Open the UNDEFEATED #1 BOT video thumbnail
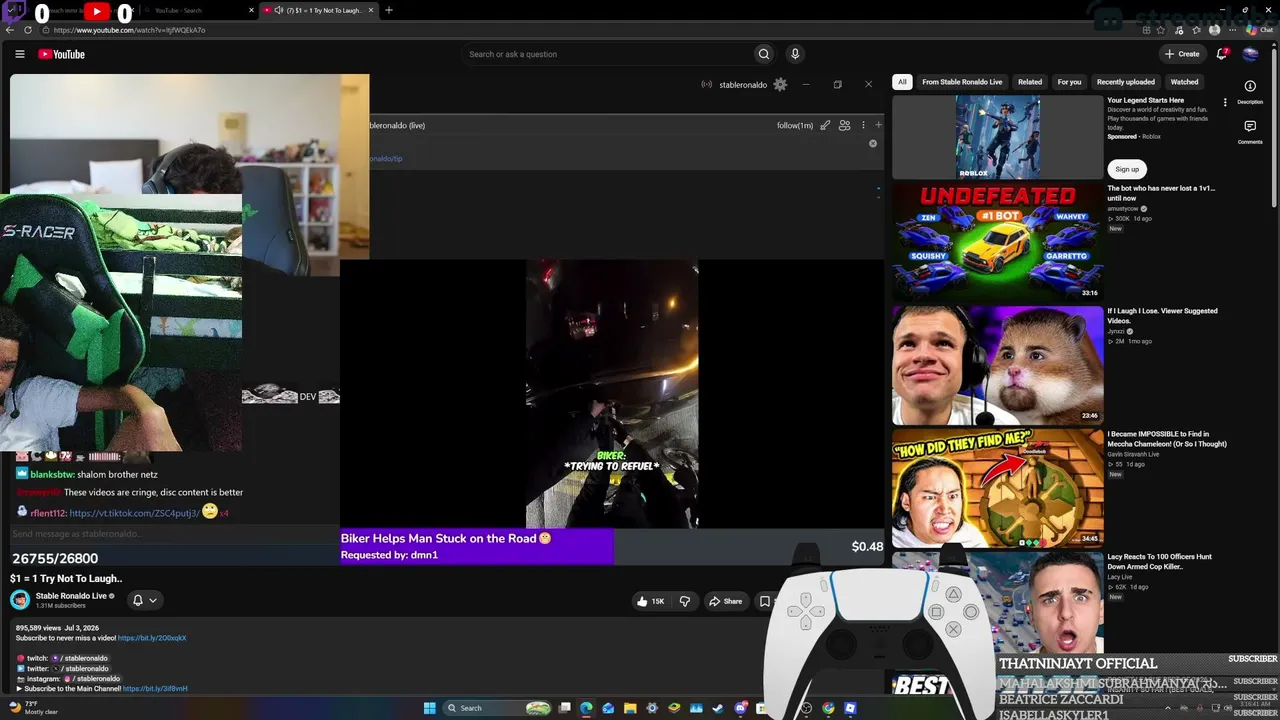1280x720 pixels. [x=998, y=241]
